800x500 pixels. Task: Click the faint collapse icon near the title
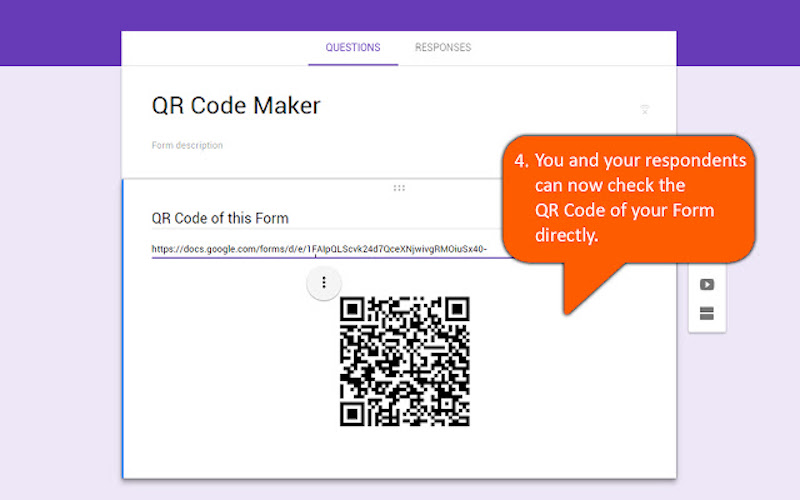pos(644,109)
